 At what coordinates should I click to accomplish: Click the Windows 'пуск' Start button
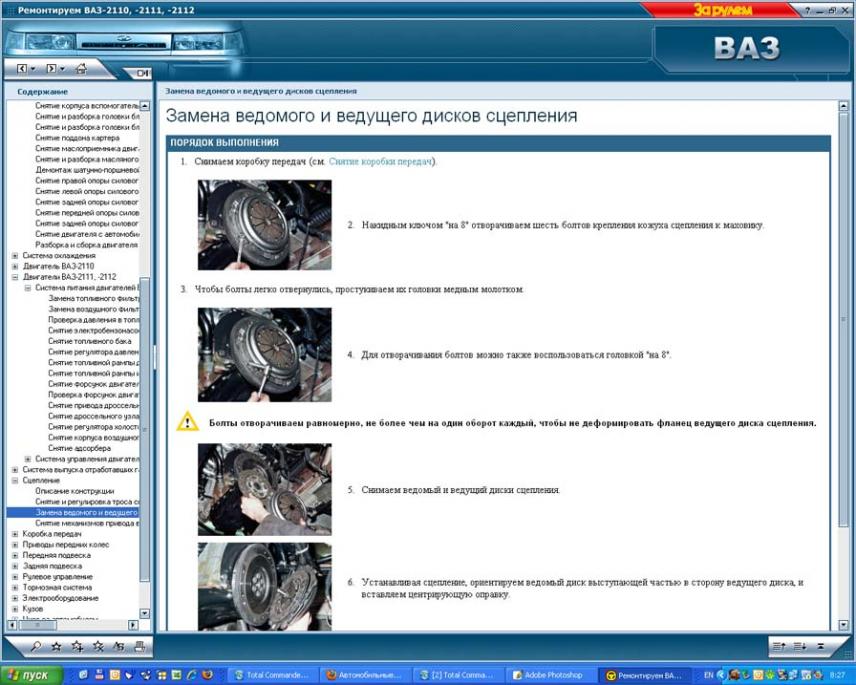point(32,675)
